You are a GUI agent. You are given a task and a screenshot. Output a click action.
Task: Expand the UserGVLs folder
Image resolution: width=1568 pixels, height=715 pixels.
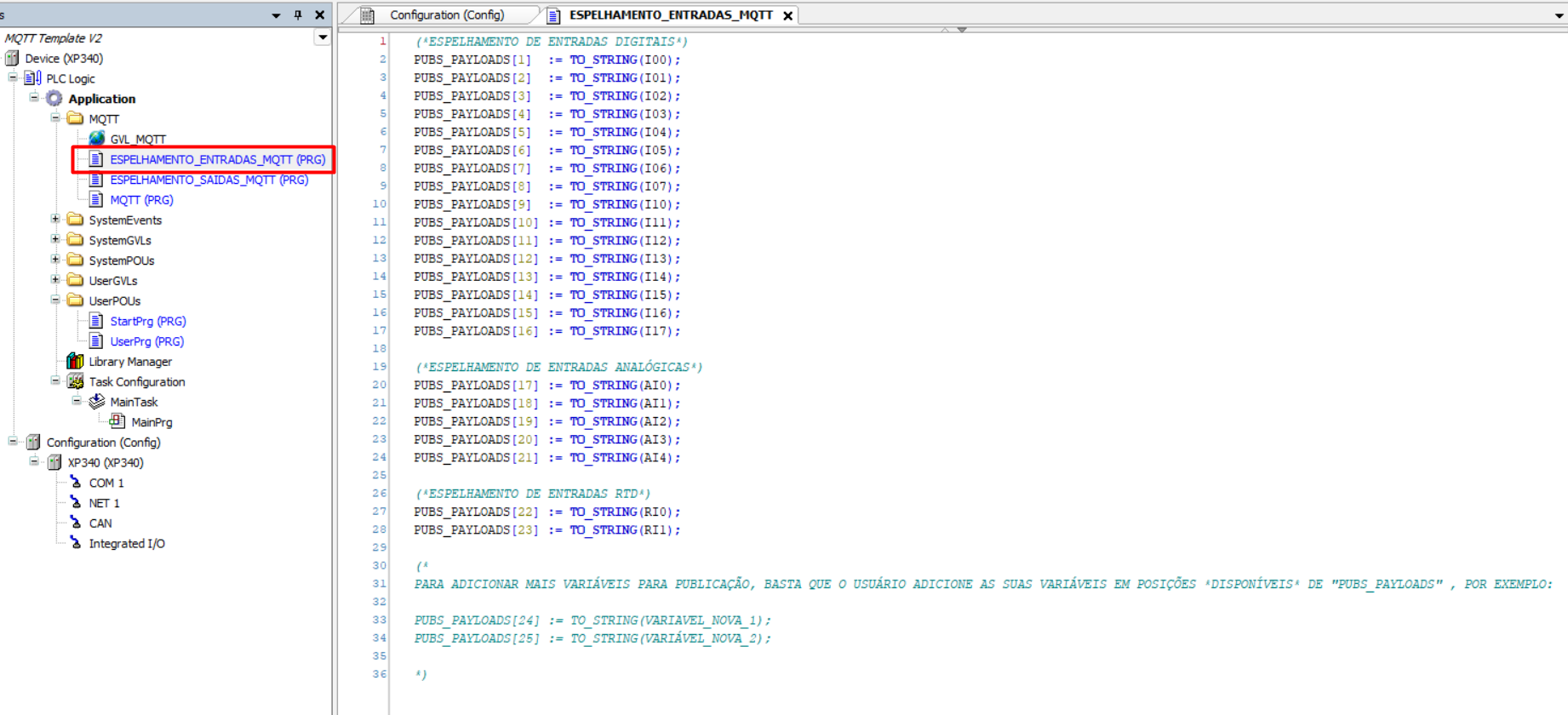(55, 280)
